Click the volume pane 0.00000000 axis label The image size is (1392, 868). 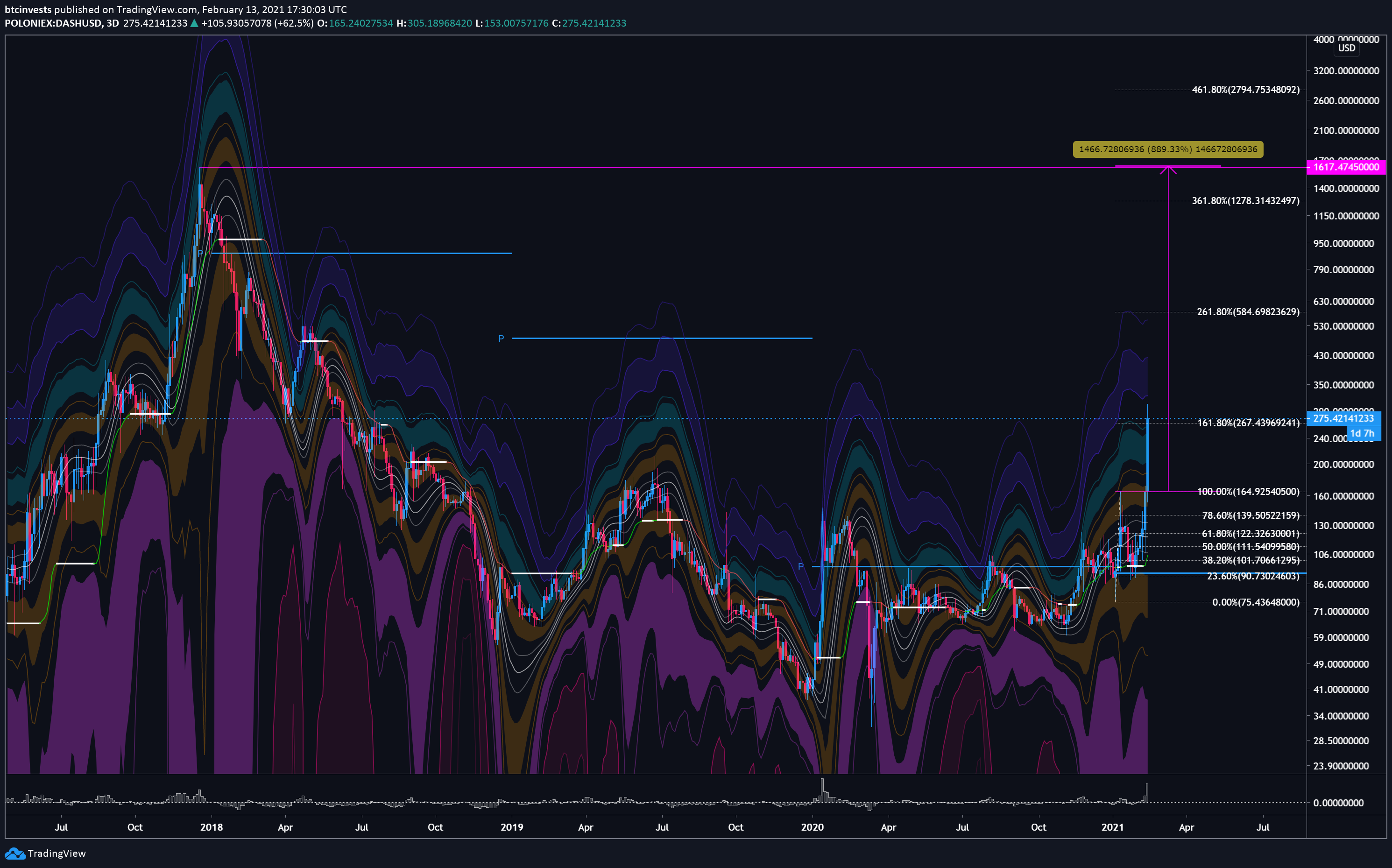(1339, 803)
